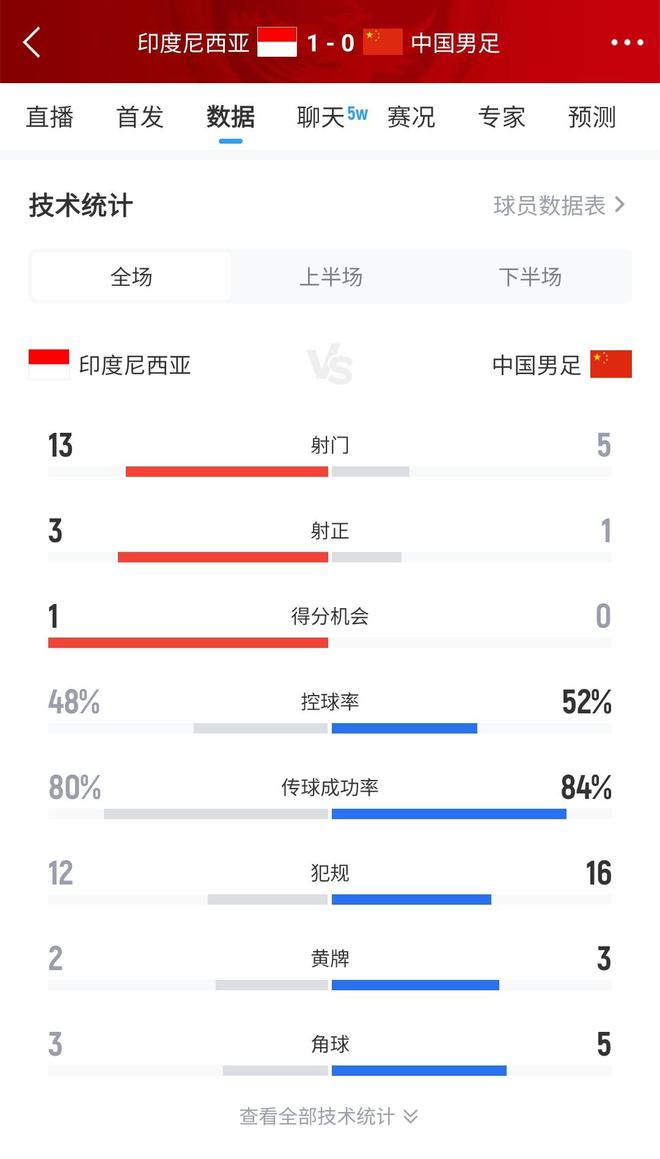The width and height of the screenshot is (660, 1159).
Task: Tap the back arrow icon
Action: coord(32,42)
